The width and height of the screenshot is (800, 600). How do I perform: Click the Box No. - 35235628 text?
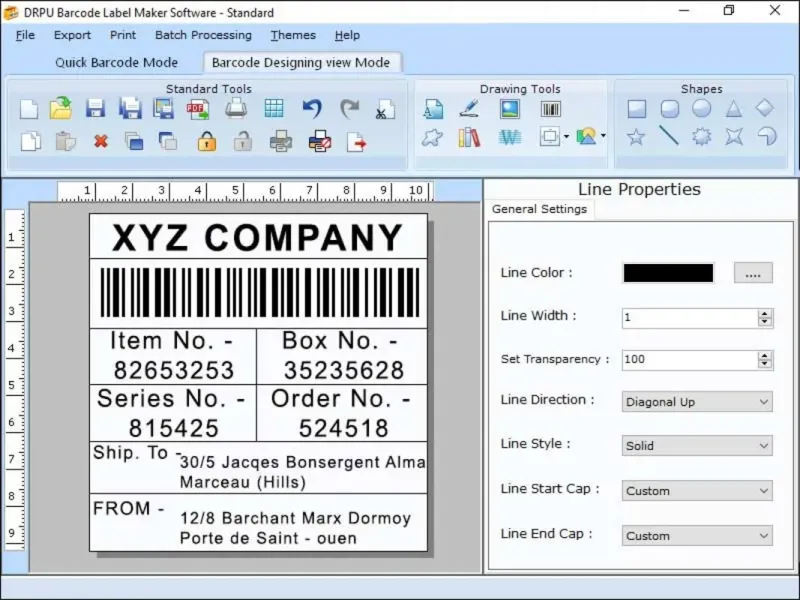click(342, 356)
